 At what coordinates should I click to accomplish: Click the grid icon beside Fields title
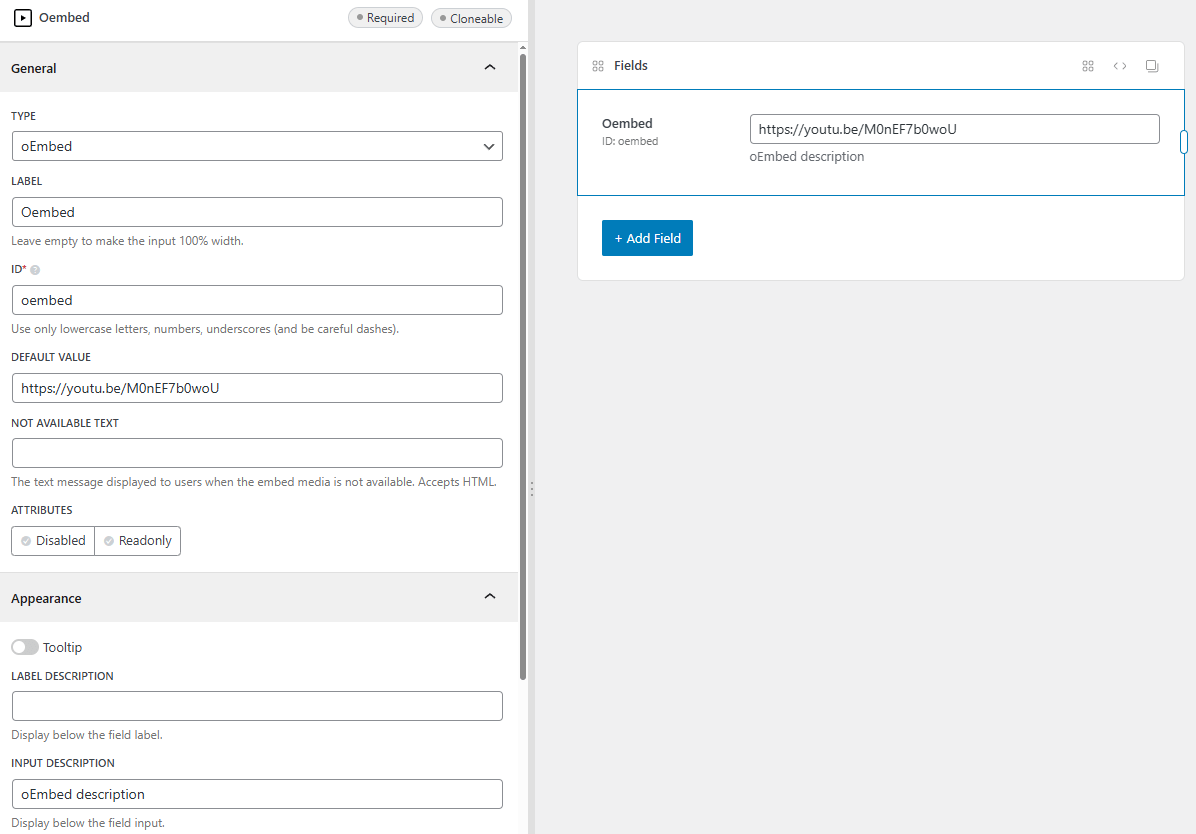[598, 66]
